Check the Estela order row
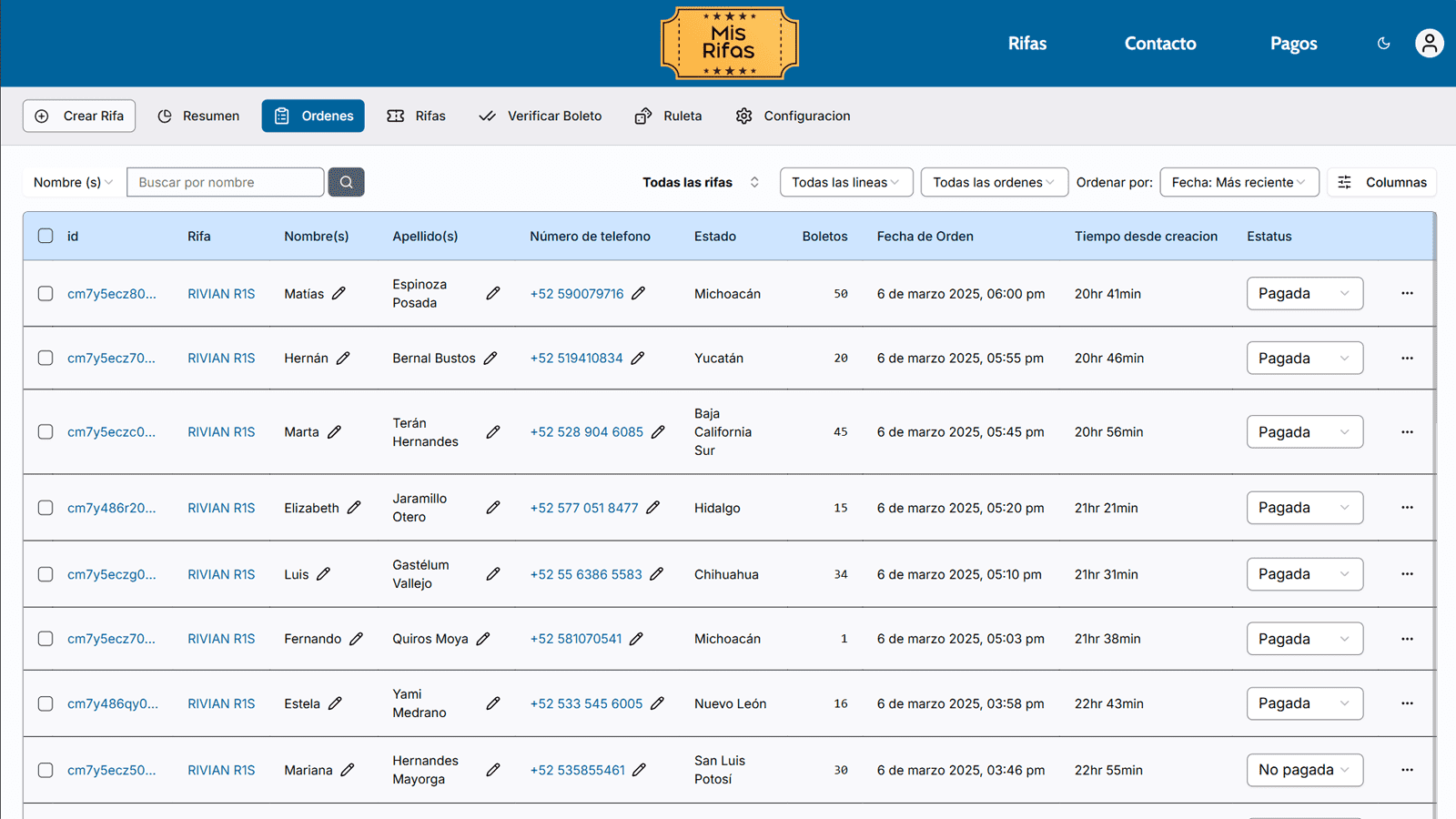1456x819 pixels. (45, 703)
